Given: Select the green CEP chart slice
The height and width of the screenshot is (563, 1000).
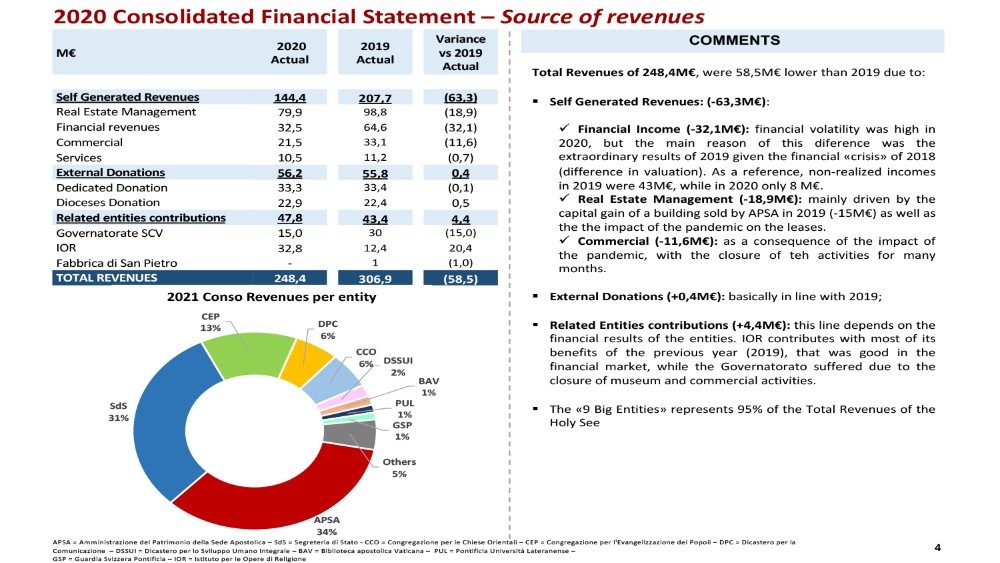Looking at the screenshot, I should (241, 346).
